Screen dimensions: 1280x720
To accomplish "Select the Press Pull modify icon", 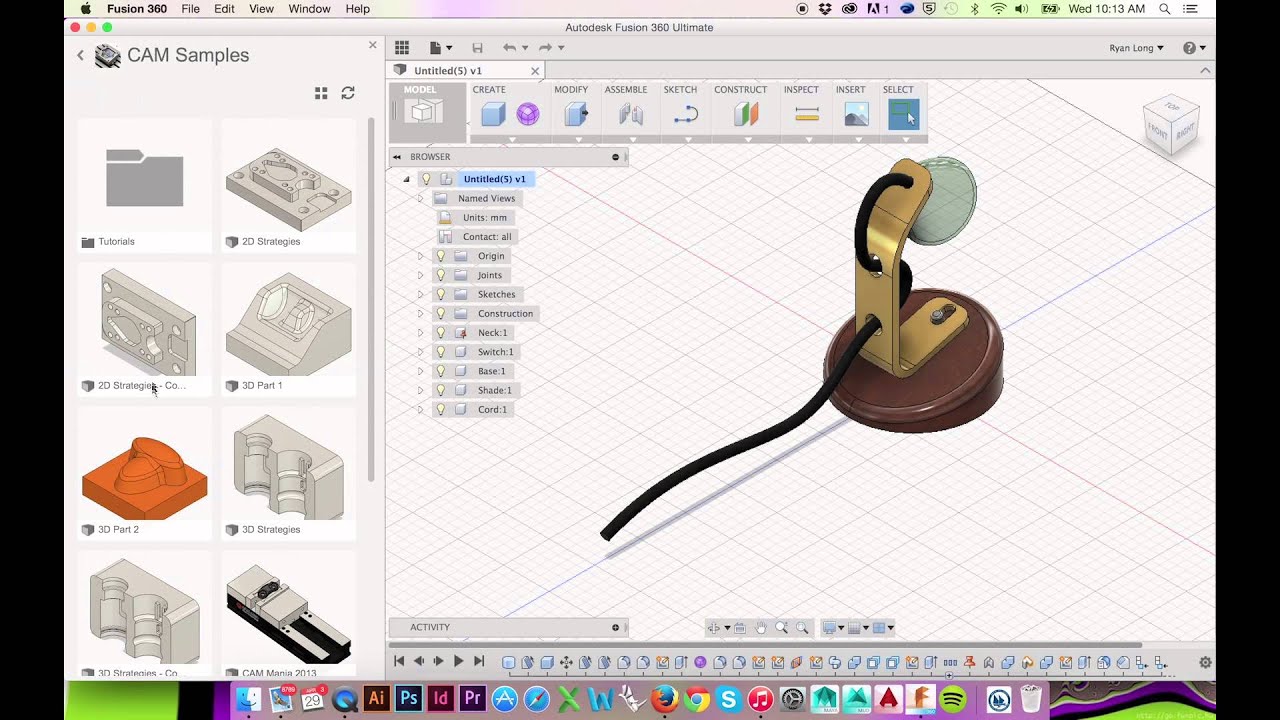I will click(x=576, y=114).
